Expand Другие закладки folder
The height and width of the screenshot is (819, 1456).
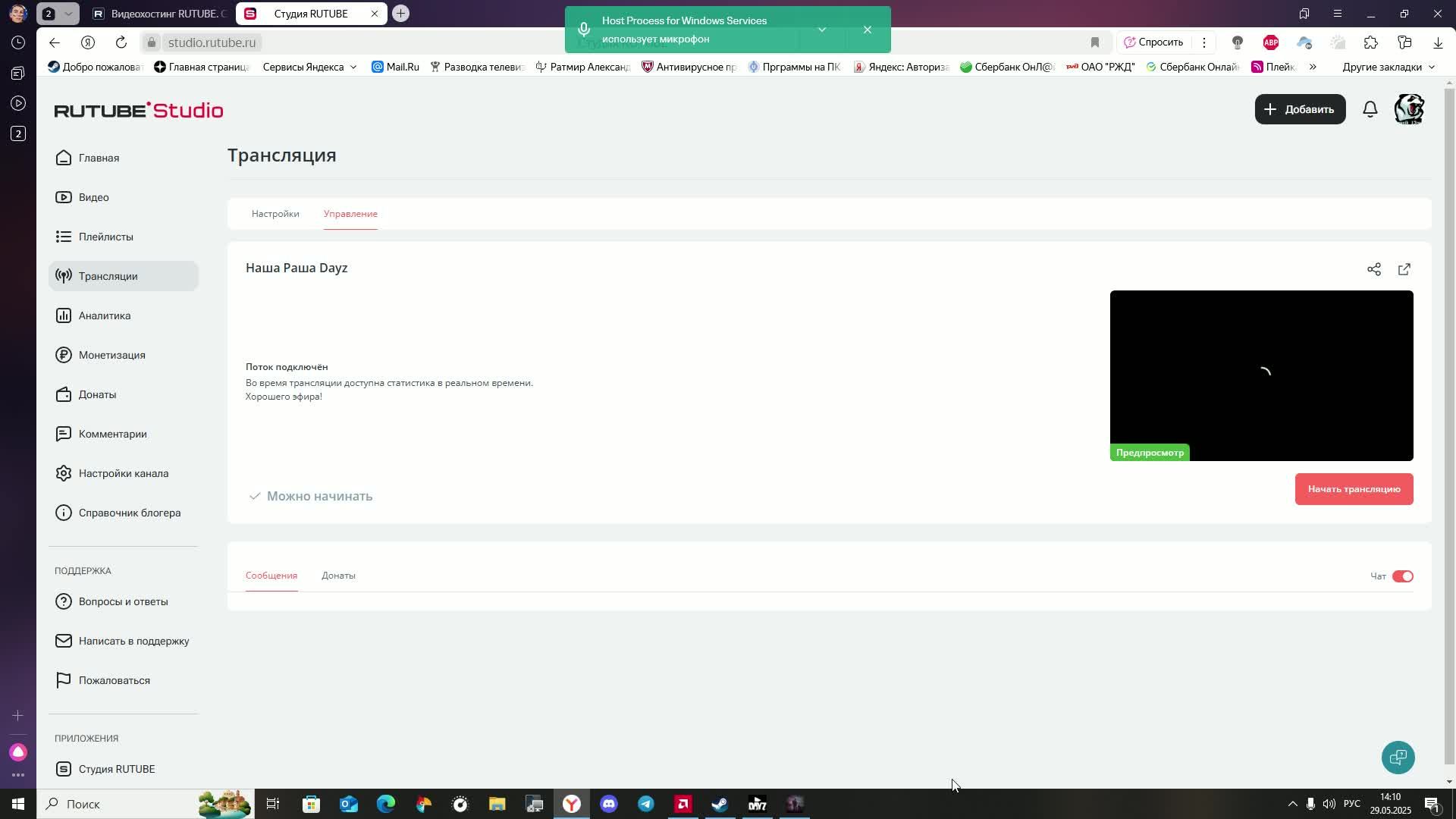point(1388,67)
